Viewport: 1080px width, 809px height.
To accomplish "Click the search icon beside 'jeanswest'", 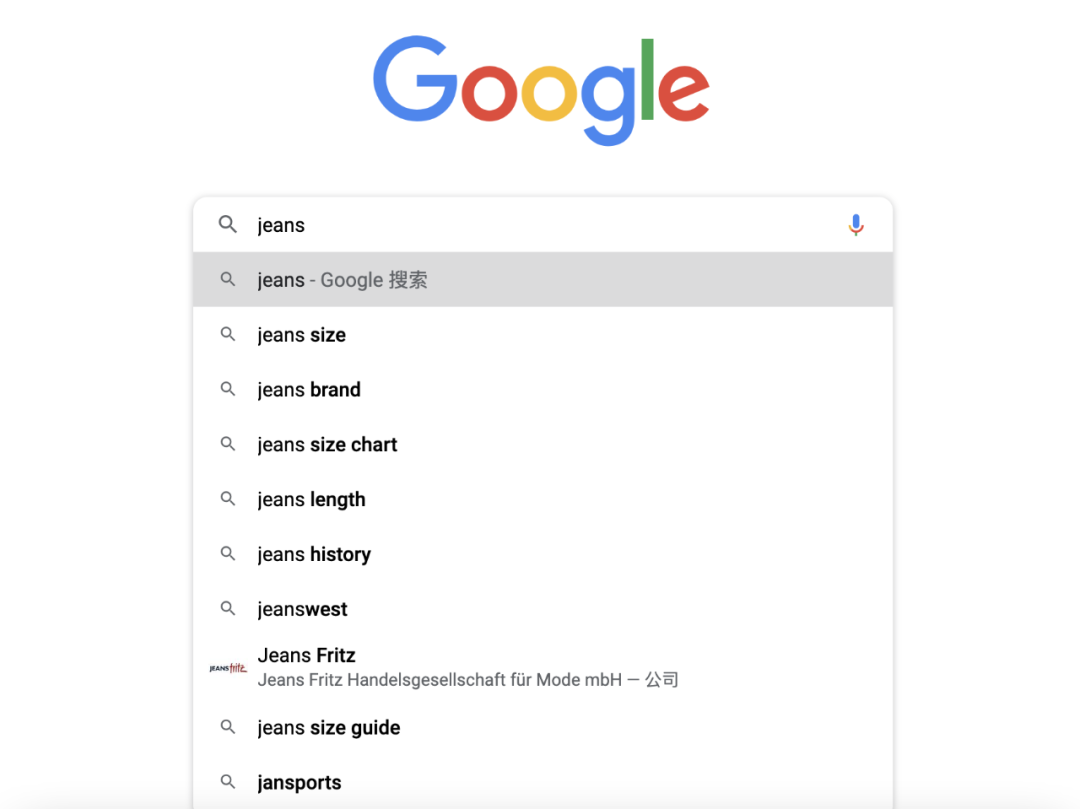I will click(228, 608).
